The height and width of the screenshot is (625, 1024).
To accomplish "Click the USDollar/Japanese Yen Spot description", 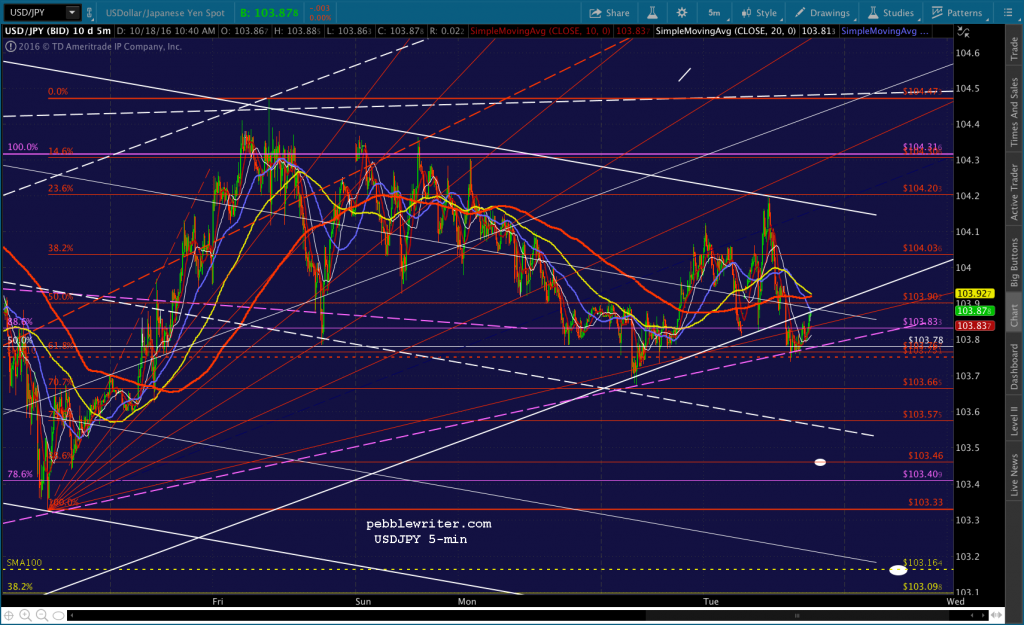I will (x=165, y=13).
